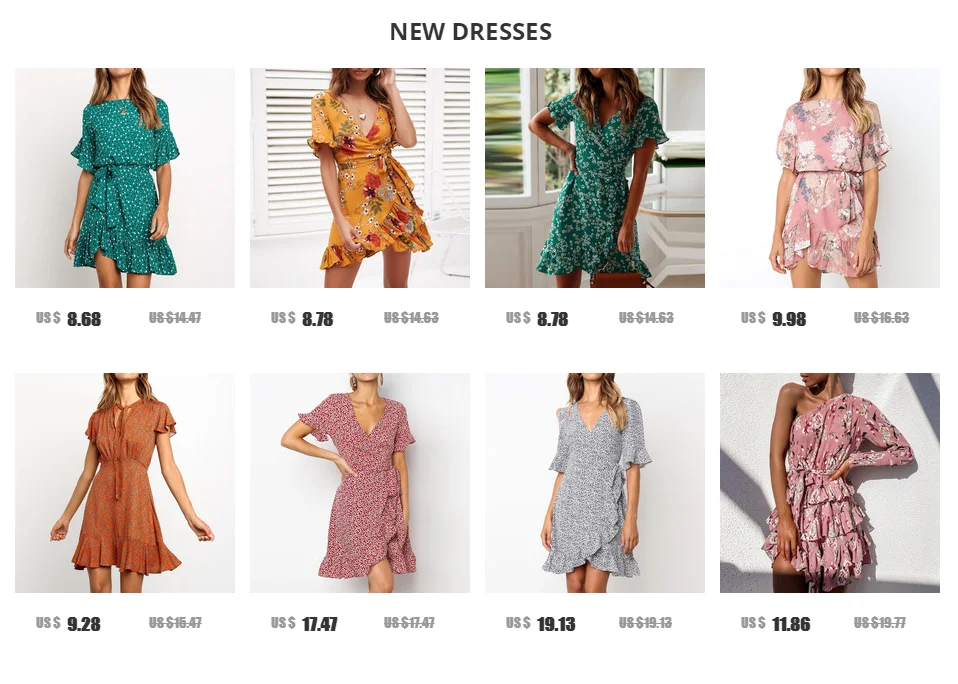Click the US $9.98 sale price

click(773, 319)
